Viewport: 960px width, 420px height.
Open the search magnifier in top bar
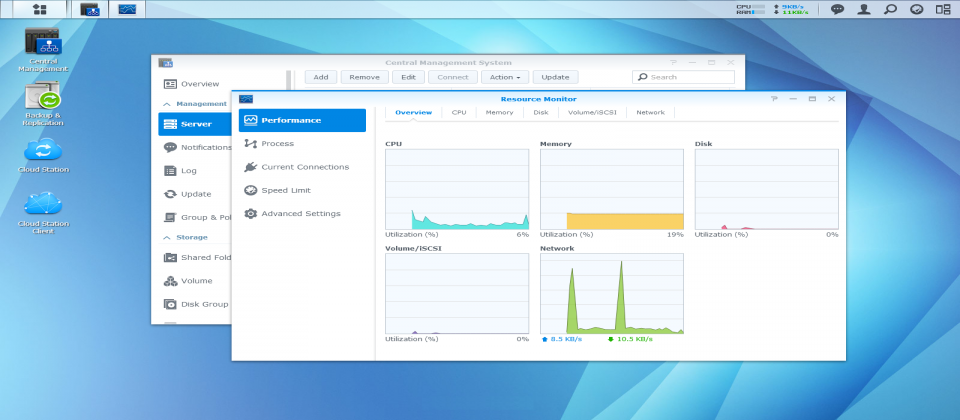[890, 9]
